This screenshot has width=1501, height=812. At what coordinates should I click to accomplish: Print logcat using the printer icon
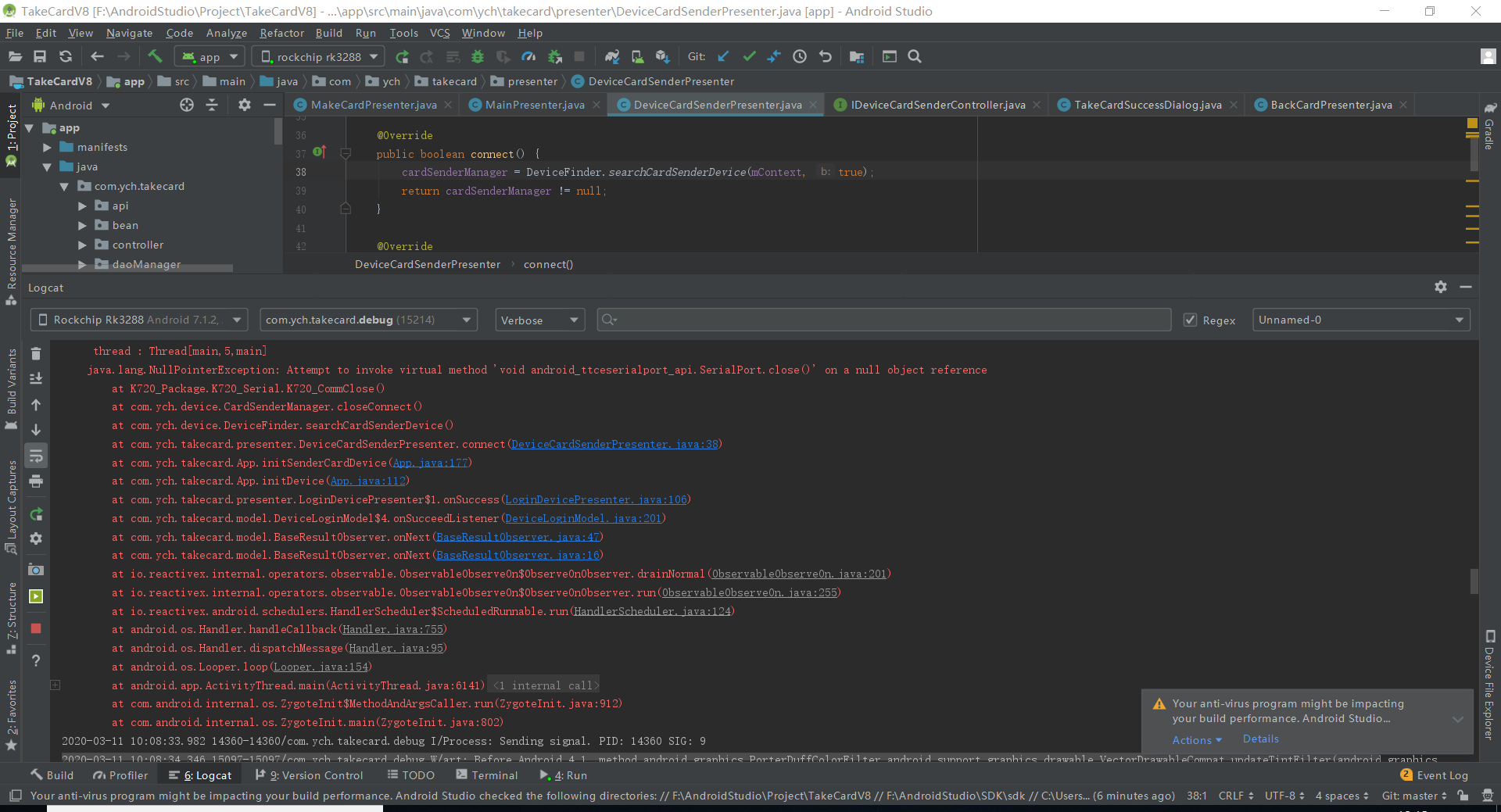(x=36, y=481)
